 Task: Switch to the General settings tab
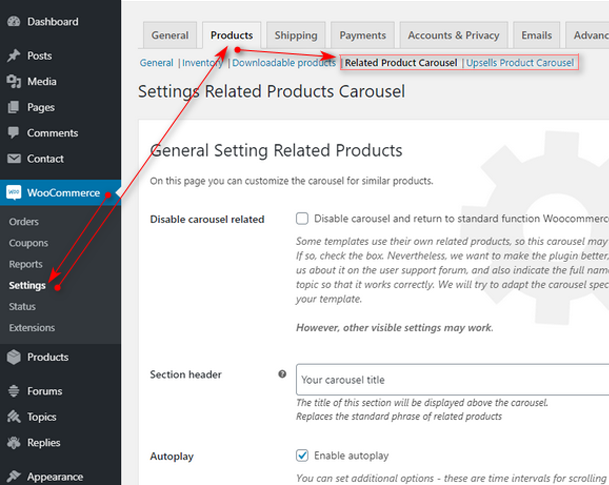170,35
